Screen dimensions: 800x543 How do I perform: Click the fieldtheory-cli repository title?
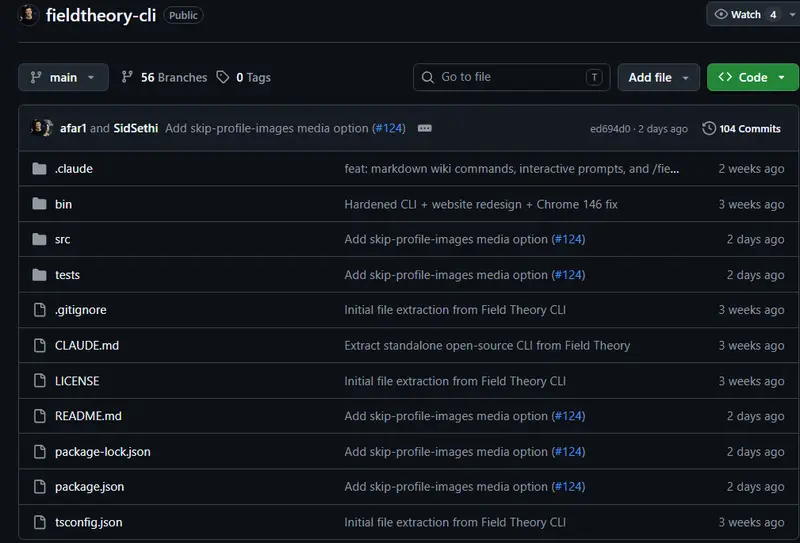coord(101,15)
